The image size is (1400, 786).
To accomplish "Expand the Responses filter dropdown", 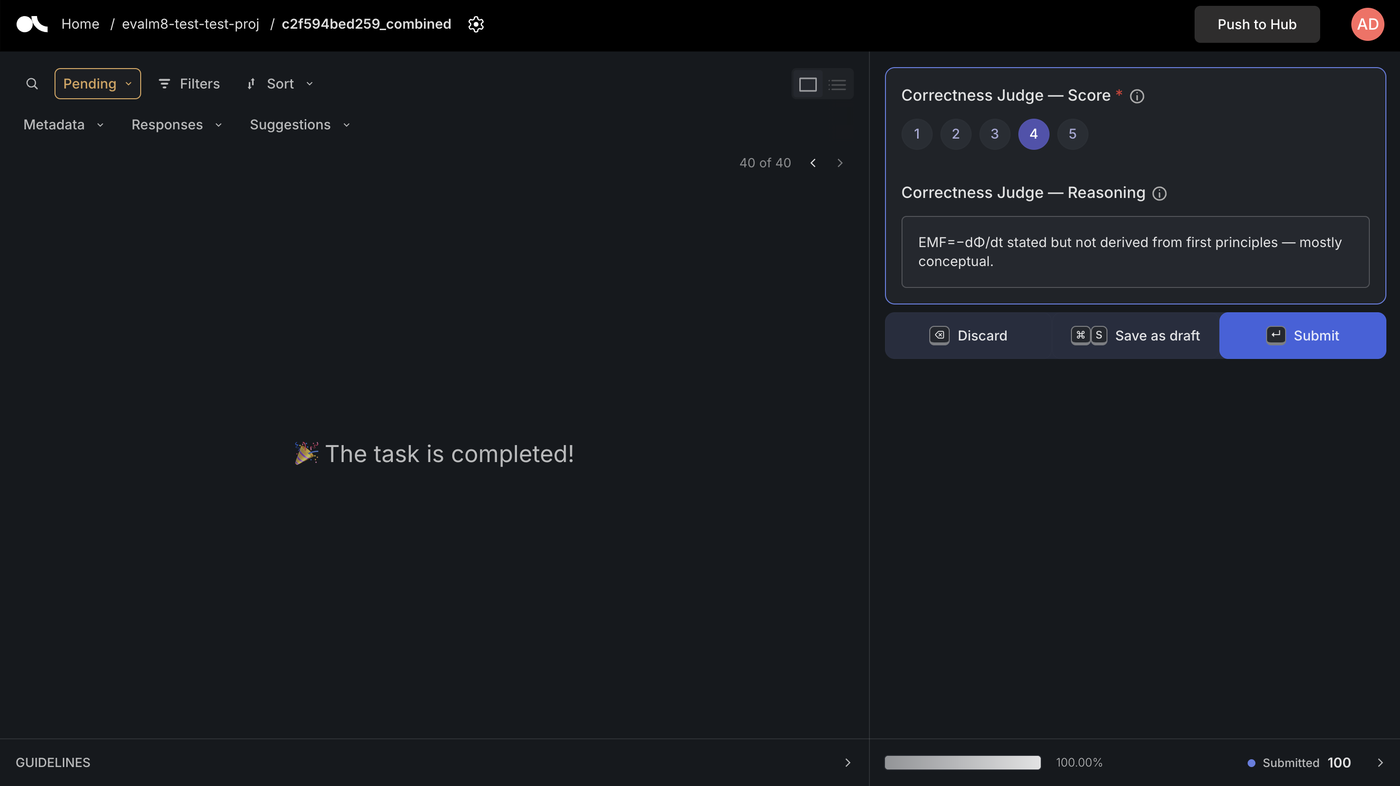I will click(177, 125).
